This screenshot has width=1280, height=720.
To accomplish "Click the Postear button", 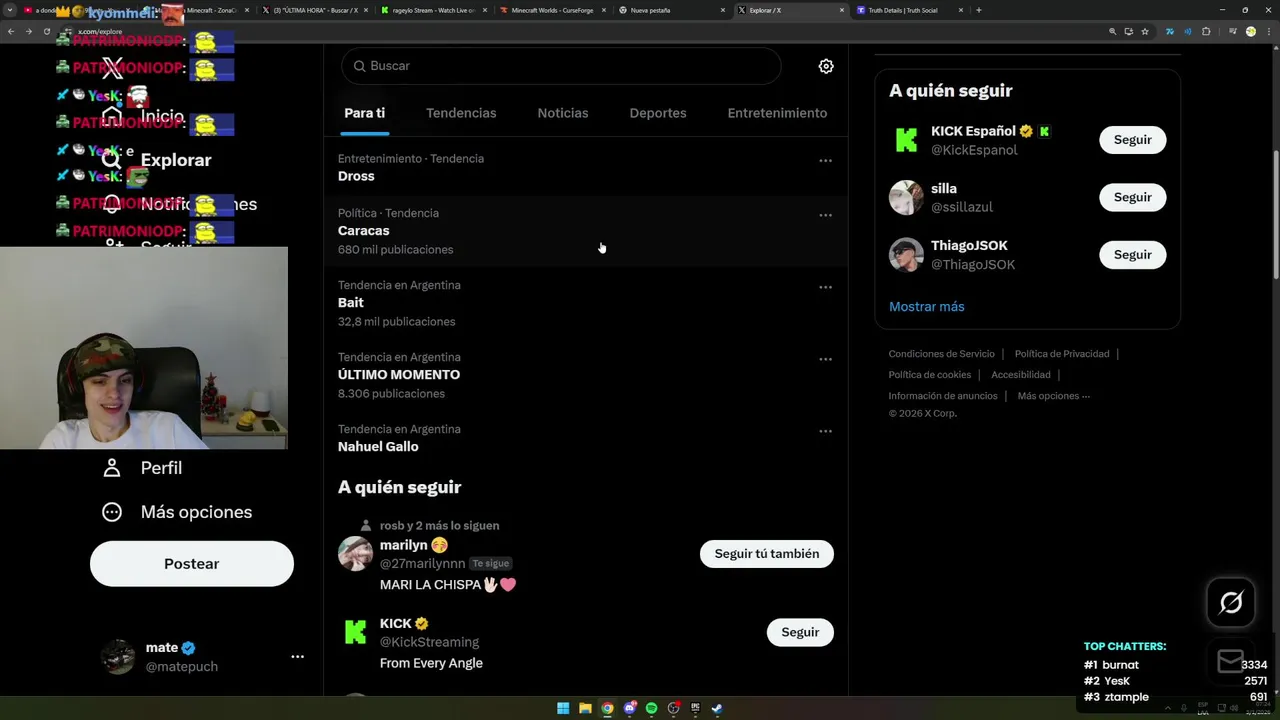I will coord(192,564).
